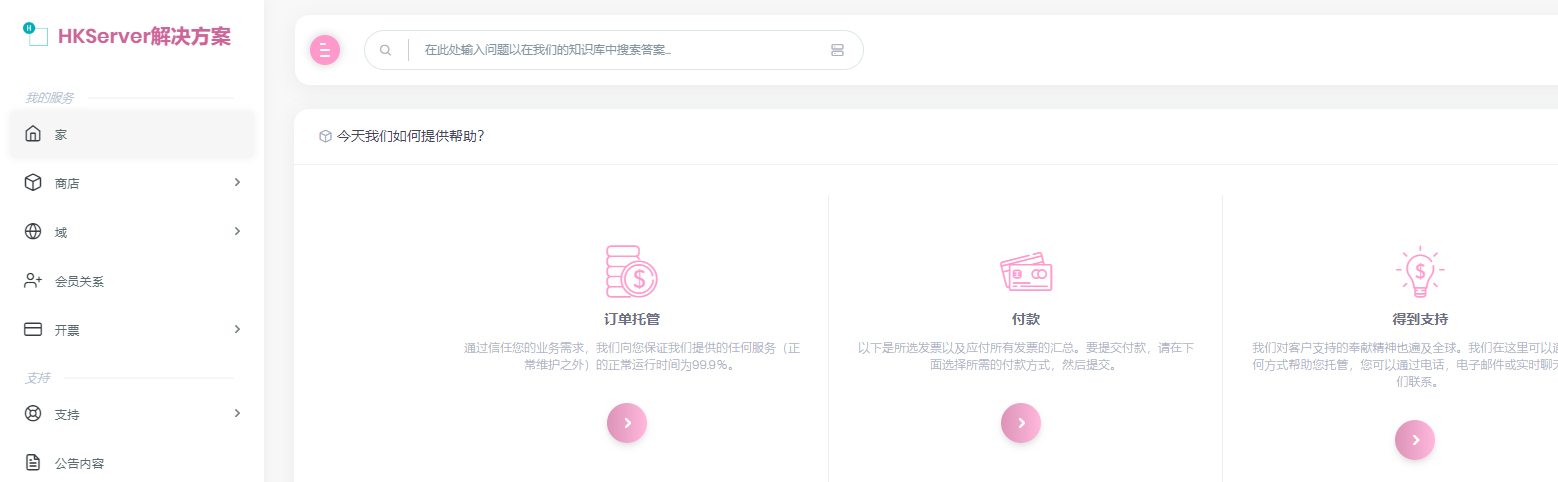
Task: Click the server icon in search bar
Action: [837, 50]
